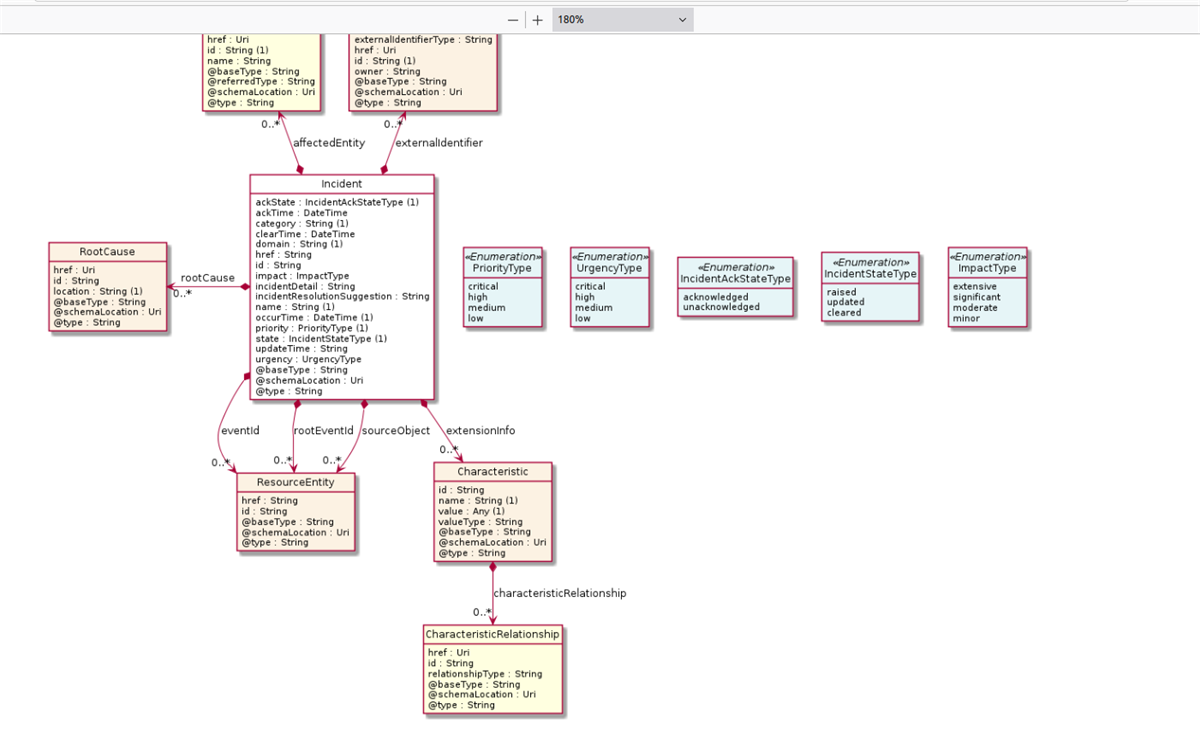Image resolution: width=1200 pixels, height=740 pixels.
Task: Click 'low' in the PriorityType box
Action: (476, 318)
